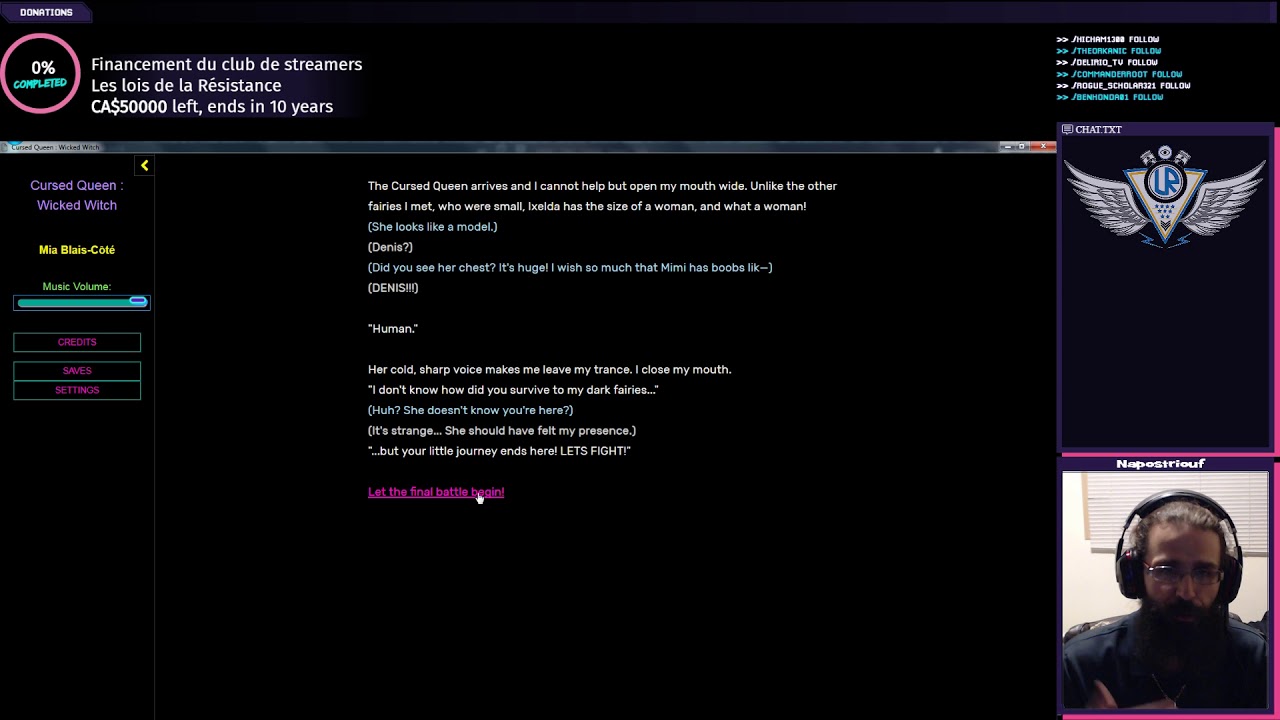Open the CREDITS menu

tap(77, 342)
